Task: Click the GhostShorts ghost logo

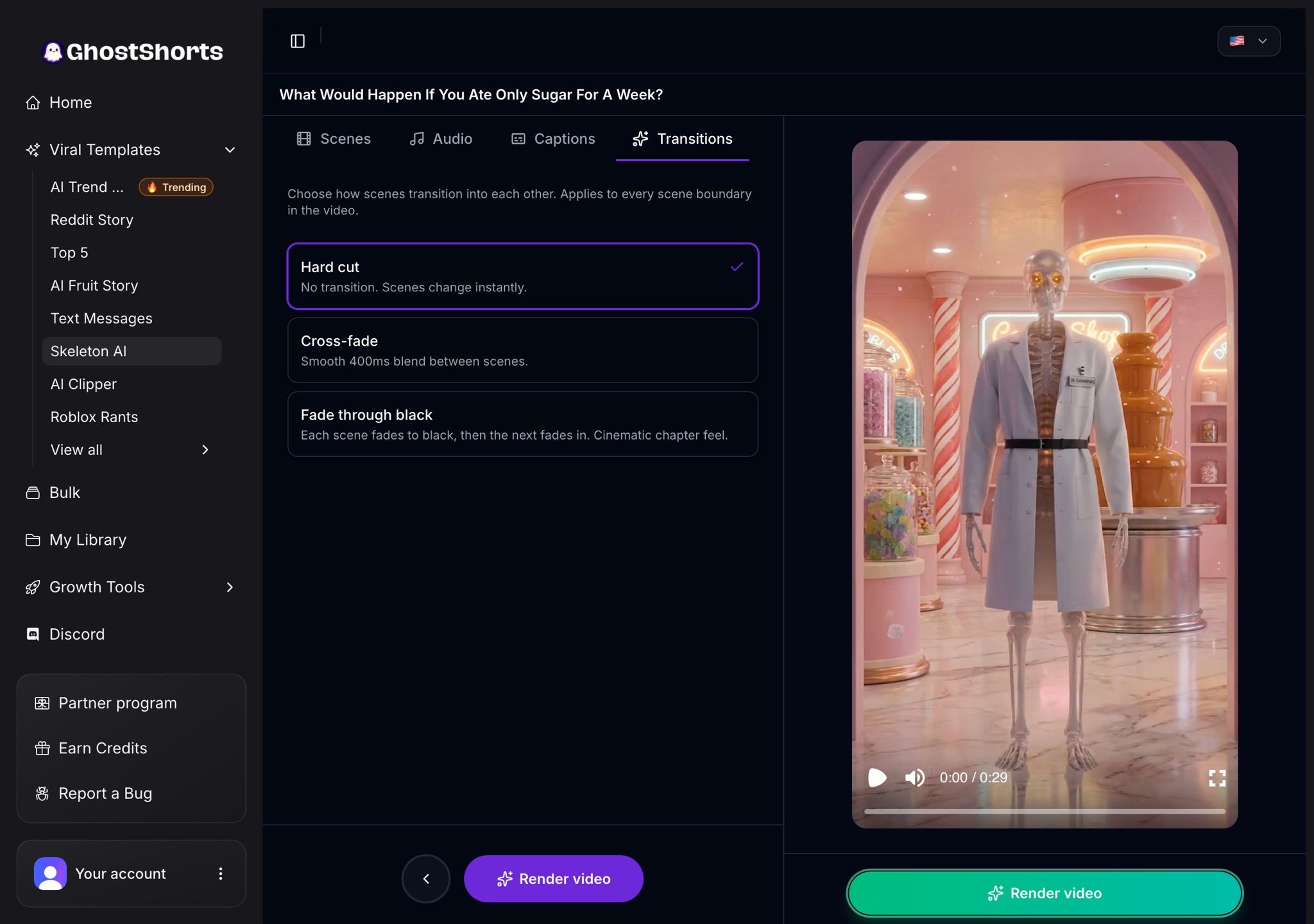Action: 53,52
